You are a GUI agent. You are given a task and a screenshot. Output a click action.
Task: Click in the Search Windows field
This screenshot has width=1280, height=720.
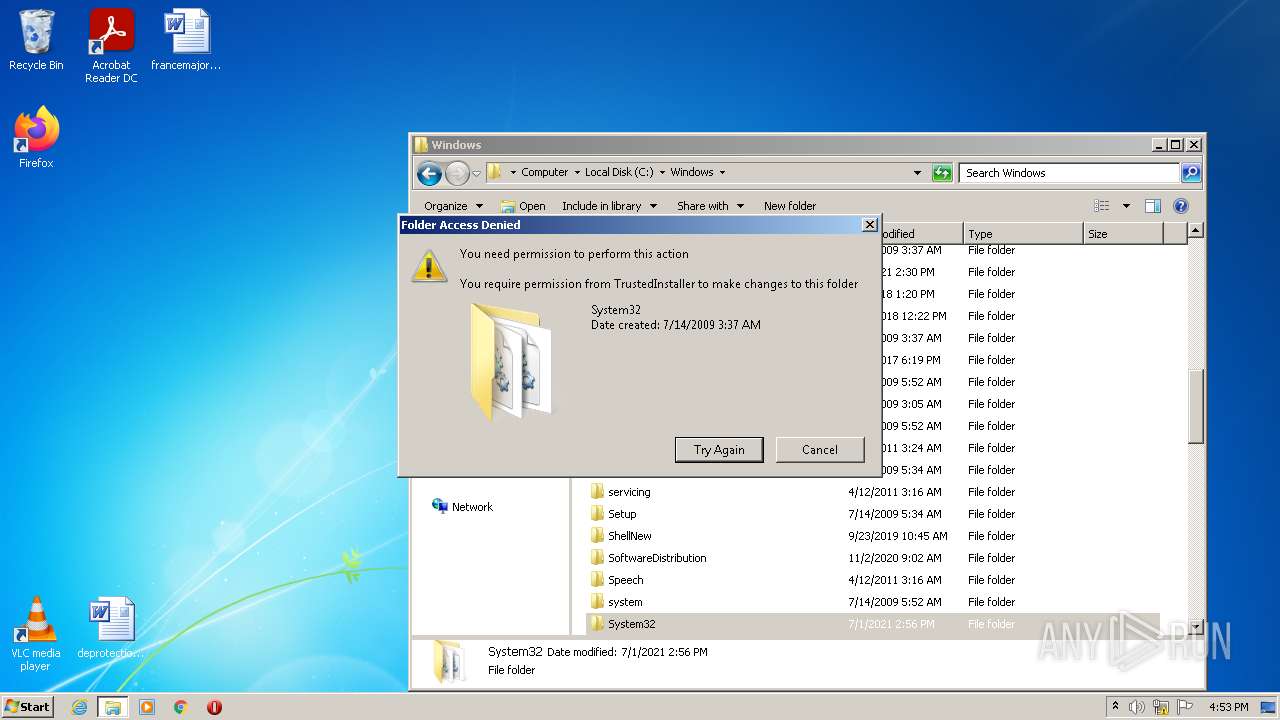coord(1069,173)
